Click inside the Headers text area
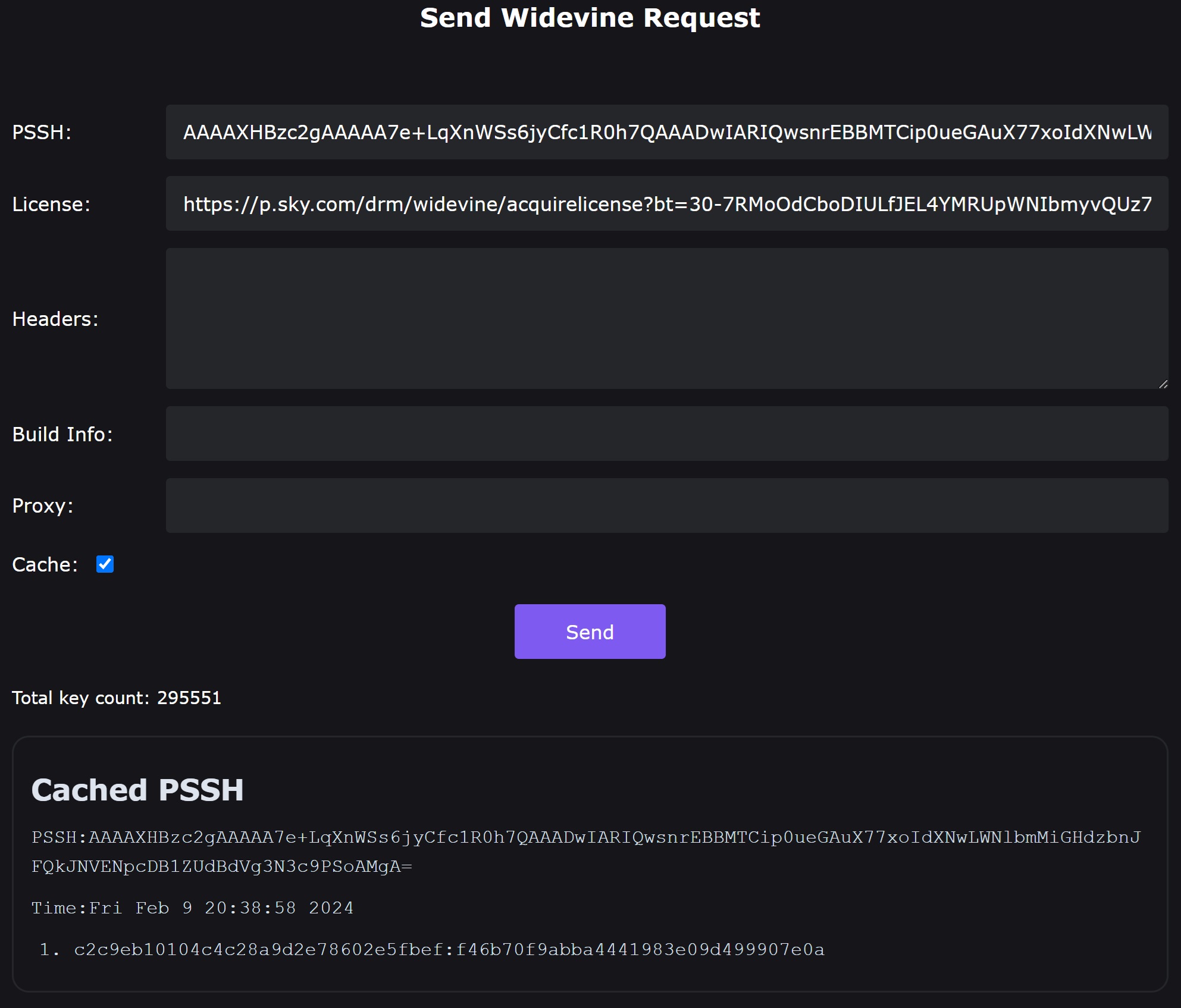This screenshot has height=1008, width=1181. coord(666,319)
